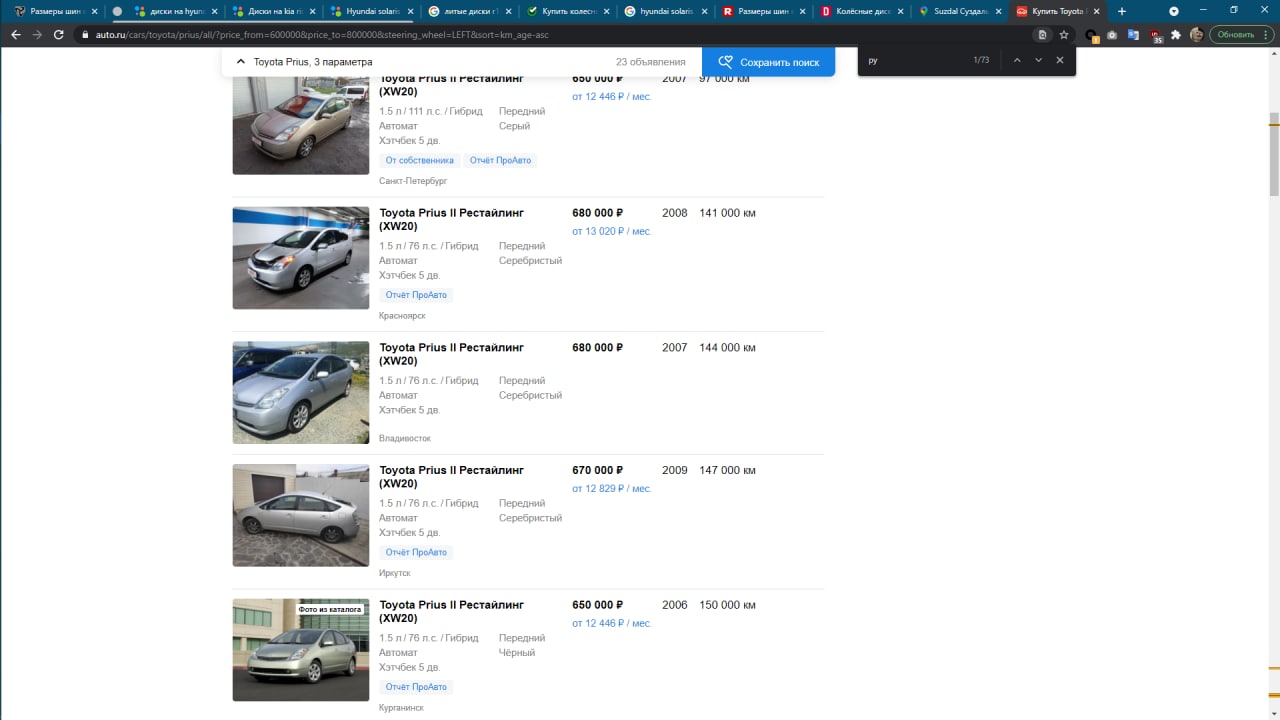Open Prius title link for 141 000 км listing

click(x=451, y=220)
